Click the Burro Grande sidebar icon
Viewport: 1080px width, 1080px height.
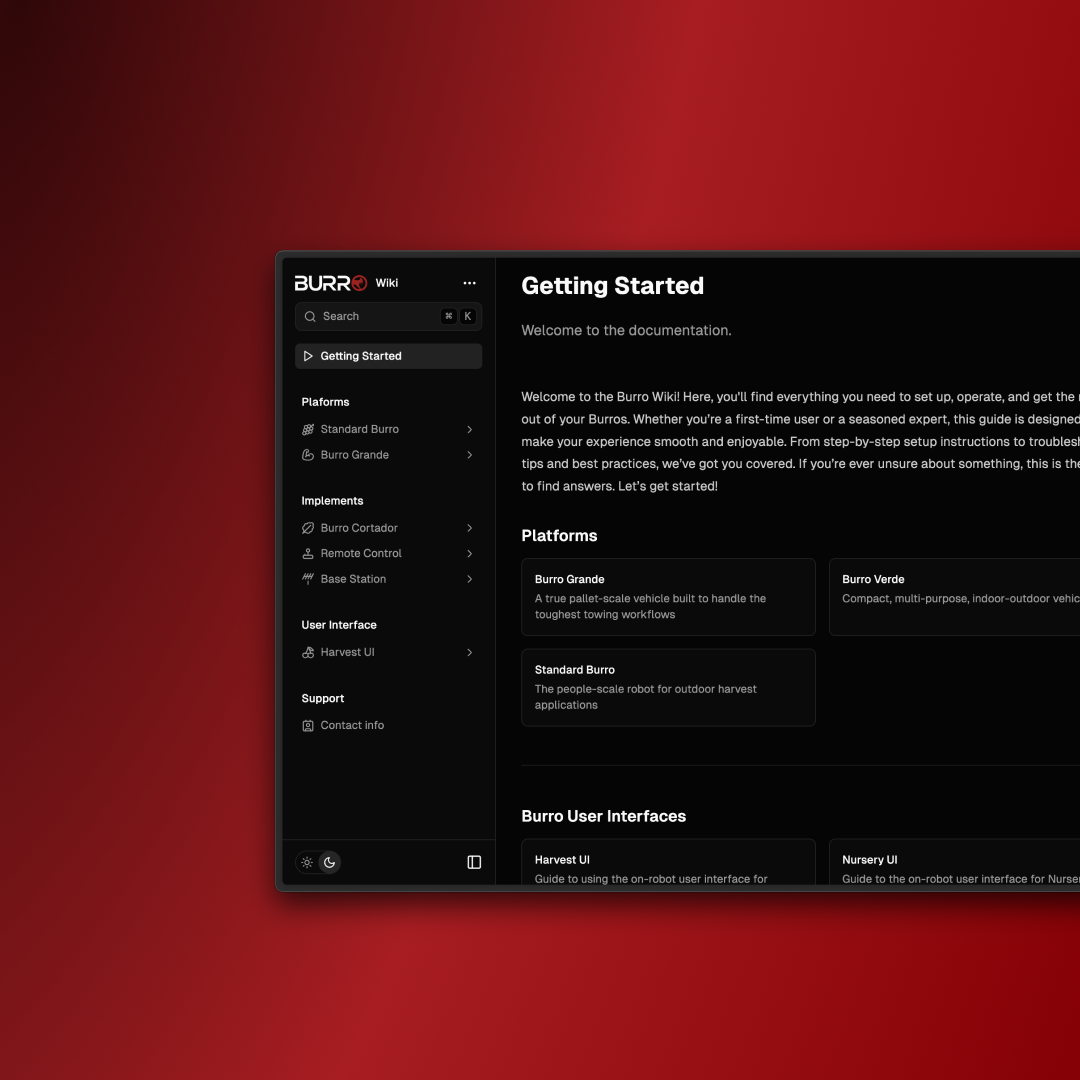308,455
